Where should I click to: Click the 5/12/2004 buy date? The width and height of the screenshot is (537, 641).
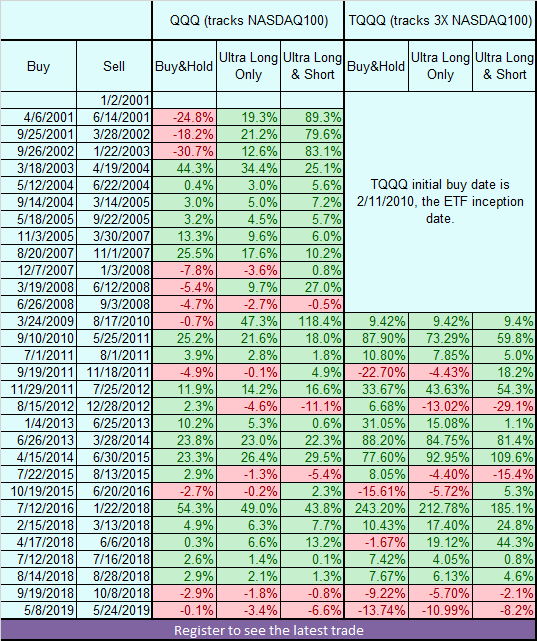click(x=38, y=185)
